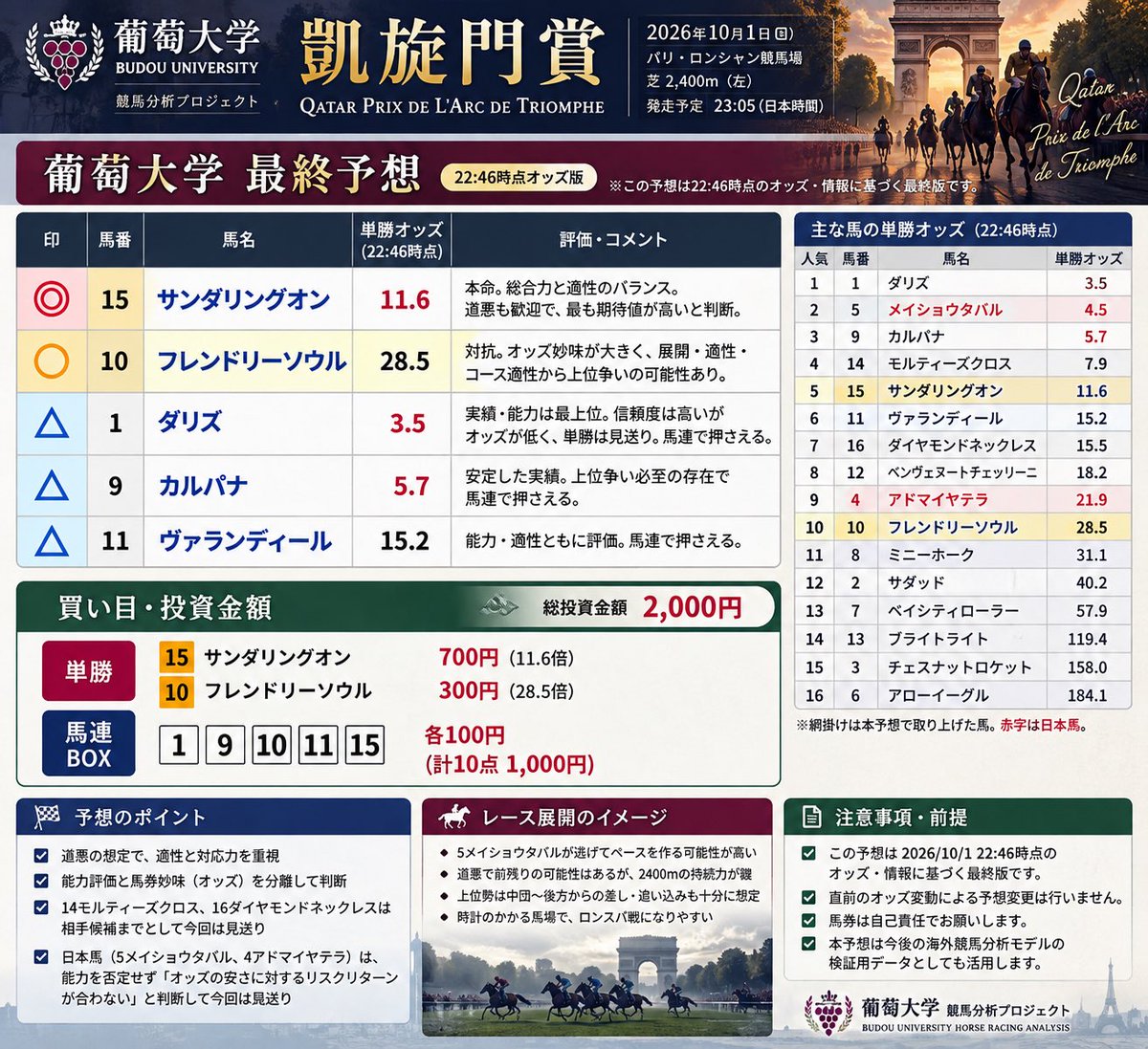Select the orange circle mark beside フレンドリーソウル
This screenshot has width=1148, height=1049.
click(x=52, y=361)
